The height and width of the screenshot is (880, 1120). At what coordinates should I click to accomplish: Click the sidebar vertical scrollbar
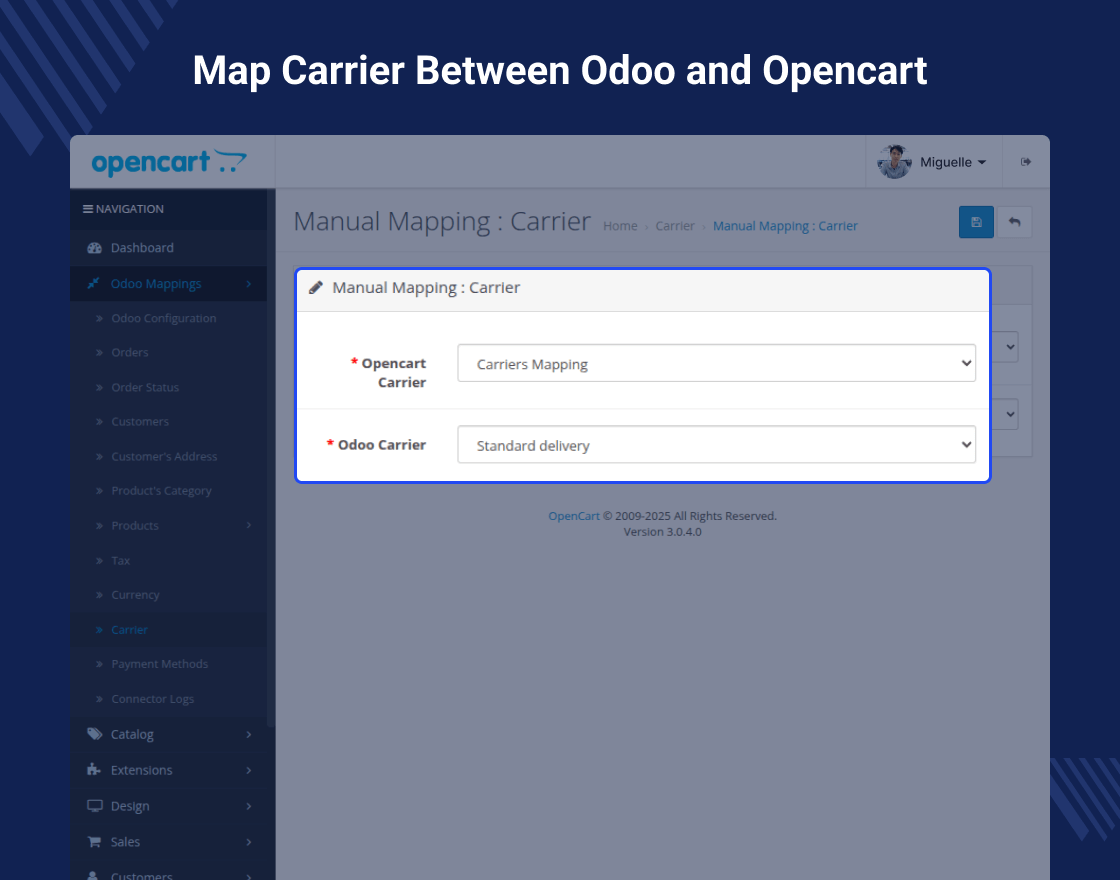[271, 457]
